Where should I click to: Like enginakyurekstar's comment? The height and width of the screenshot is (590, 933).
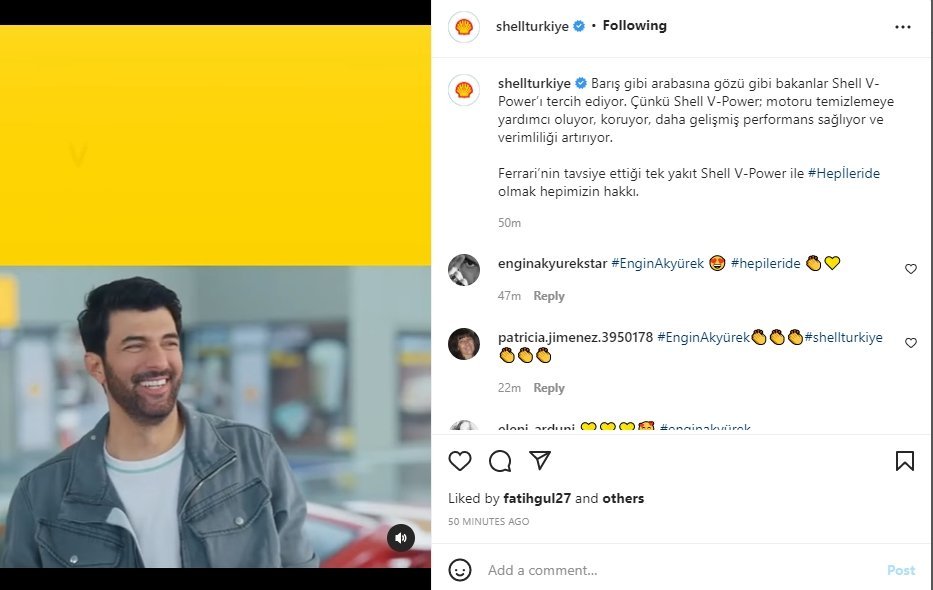tap(911, 269)
